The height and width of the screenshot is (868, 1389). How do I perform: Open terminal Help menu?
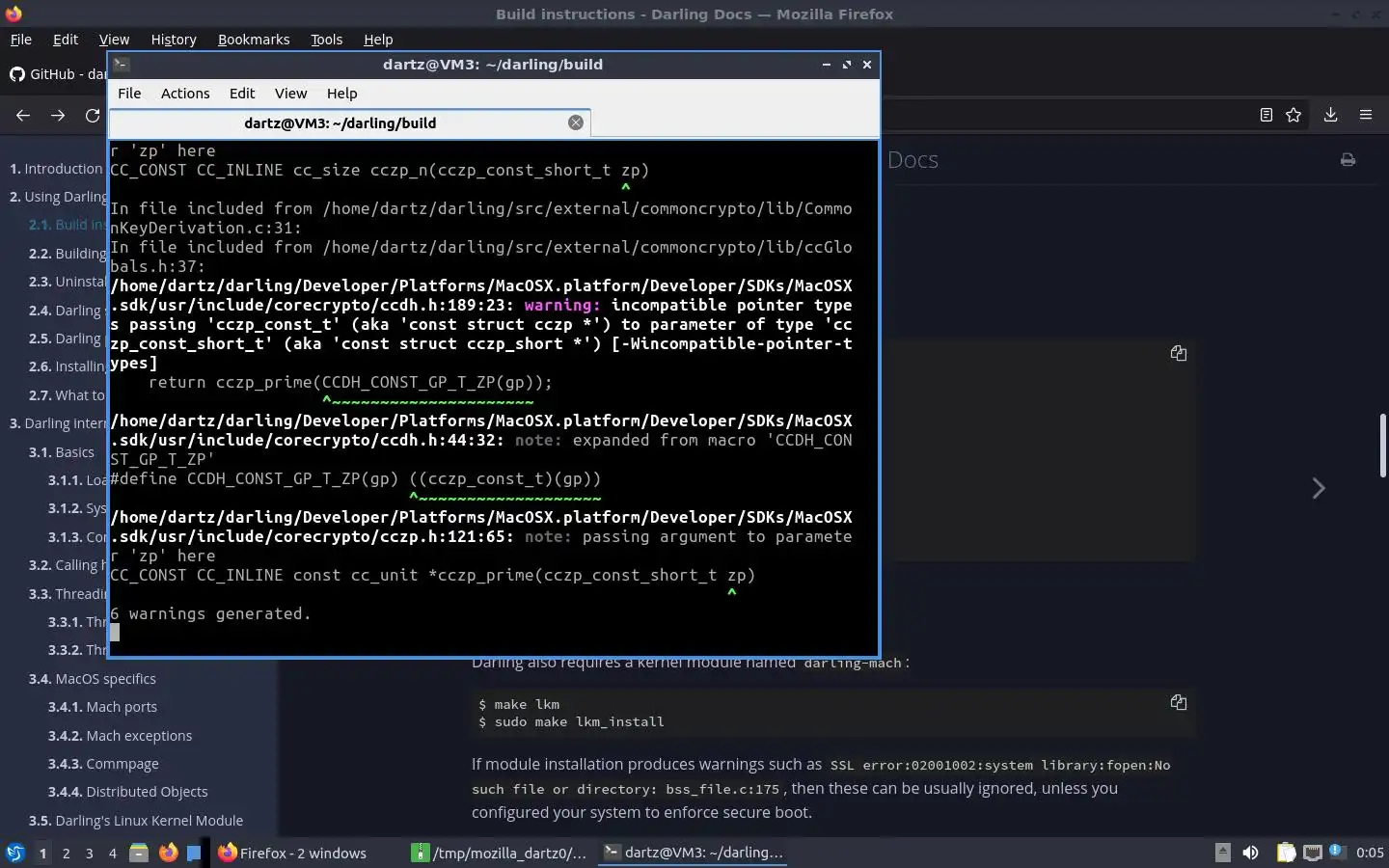[x=341, y=94]
